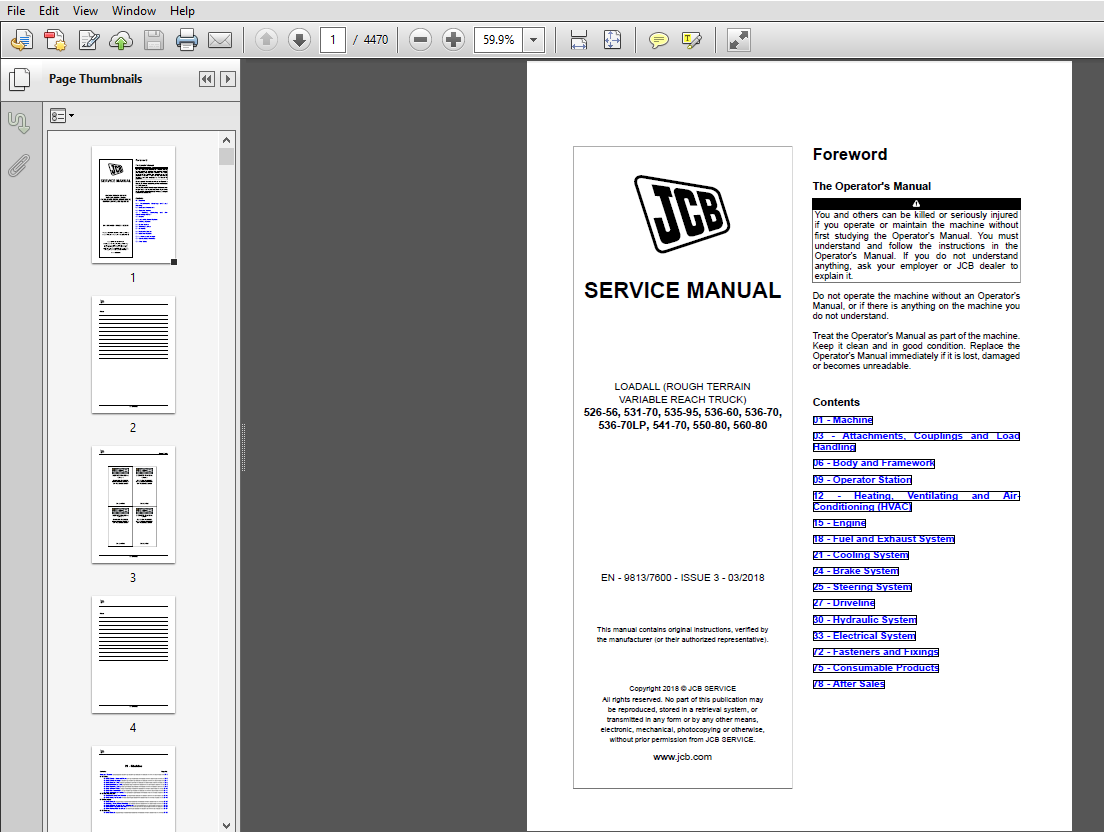1104x832 pixels.
Task: Open the '33 - Electrical System' link
Action: (865, 636)
